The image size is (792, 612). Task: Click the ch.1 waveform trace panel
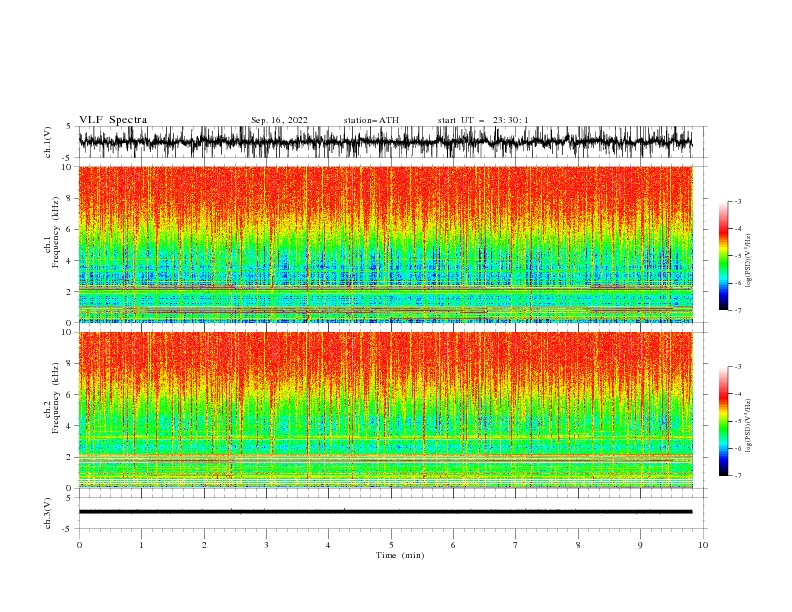click(385, 142)
